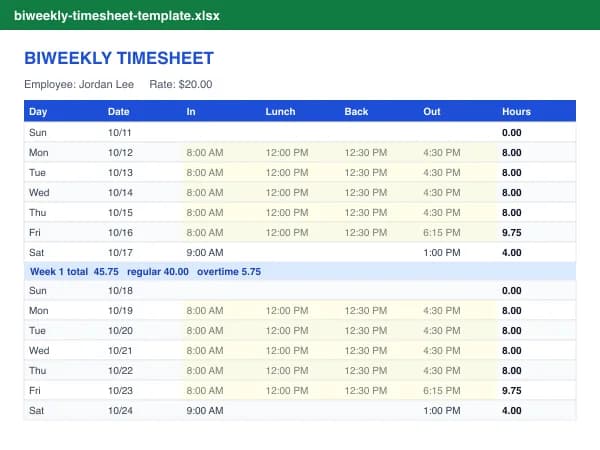
Task: Edit the 6:15 PM Out time on 10/23
Action: [x=442, y=390]
